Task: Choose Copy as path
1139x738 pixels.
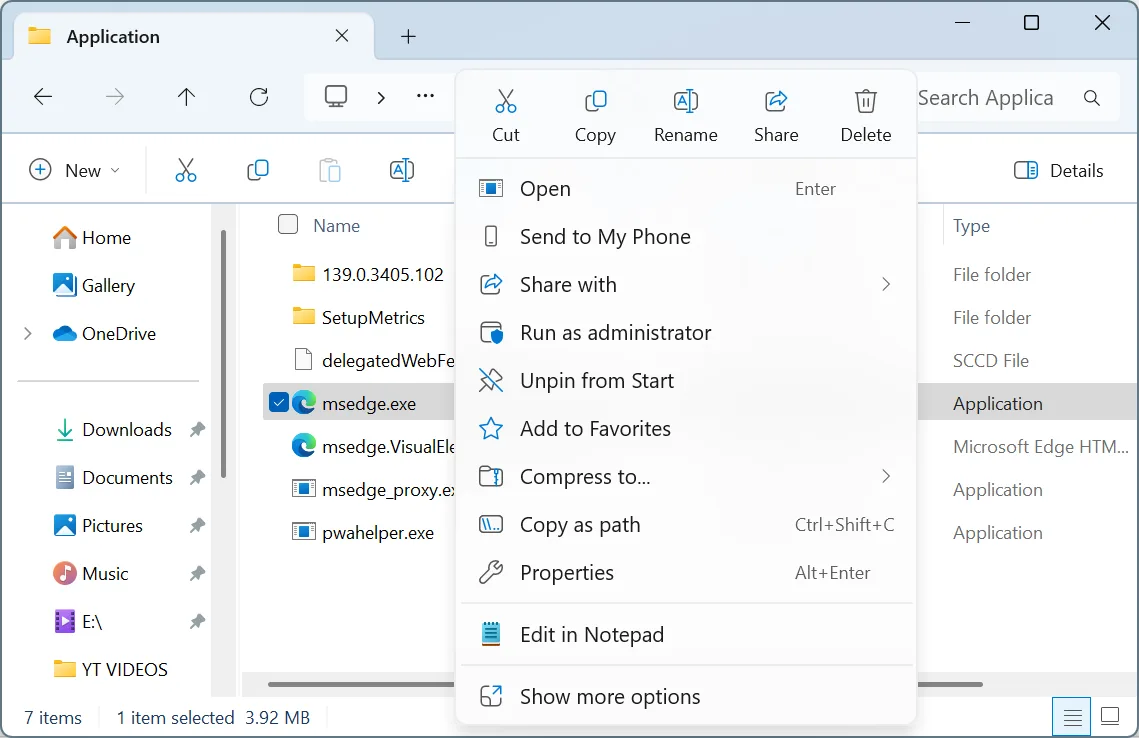Action: coord(686,524)
